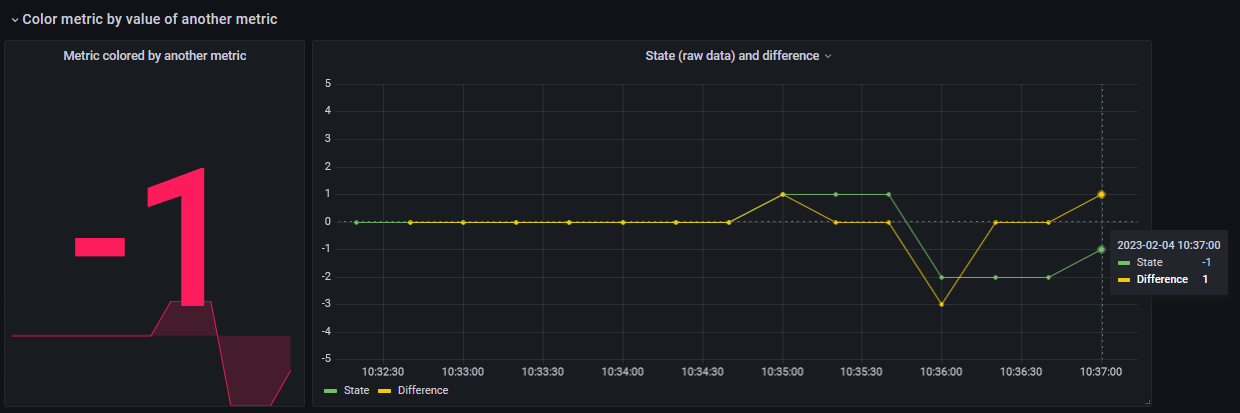Click the green State legend color swatch
Screen dimensions: 1240x413
[x=331, y=391]
